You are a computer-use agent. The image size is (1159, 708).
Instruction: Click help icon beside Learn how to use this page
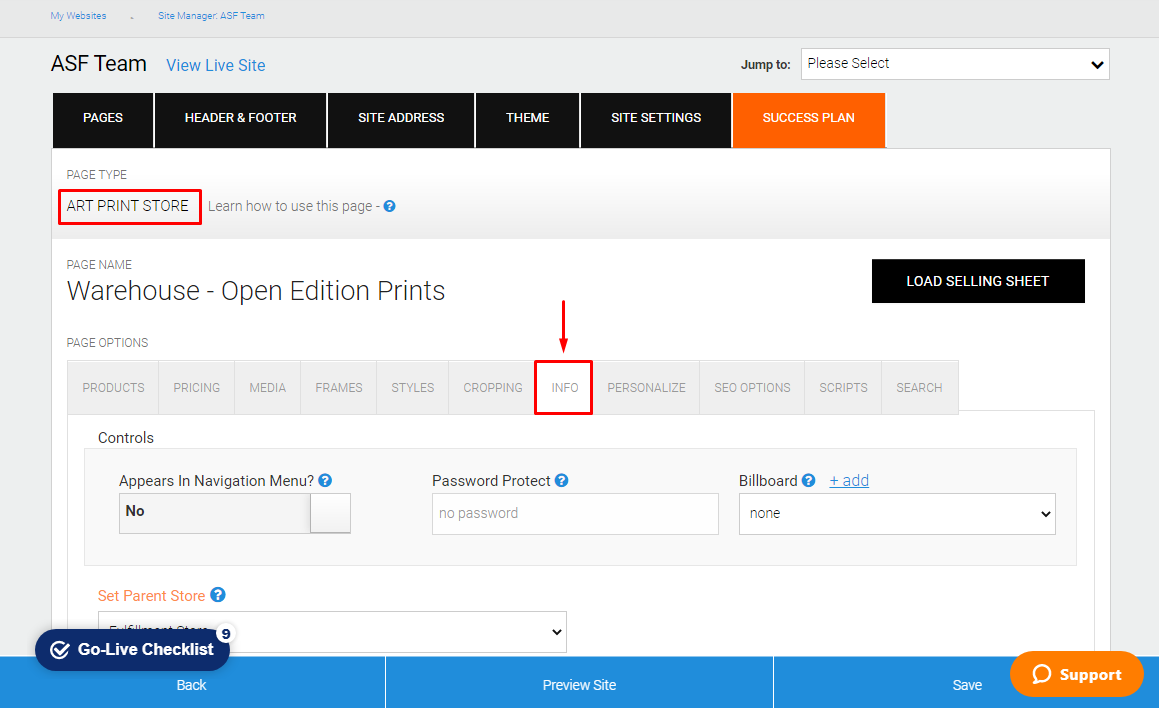(x=389, y=206)
